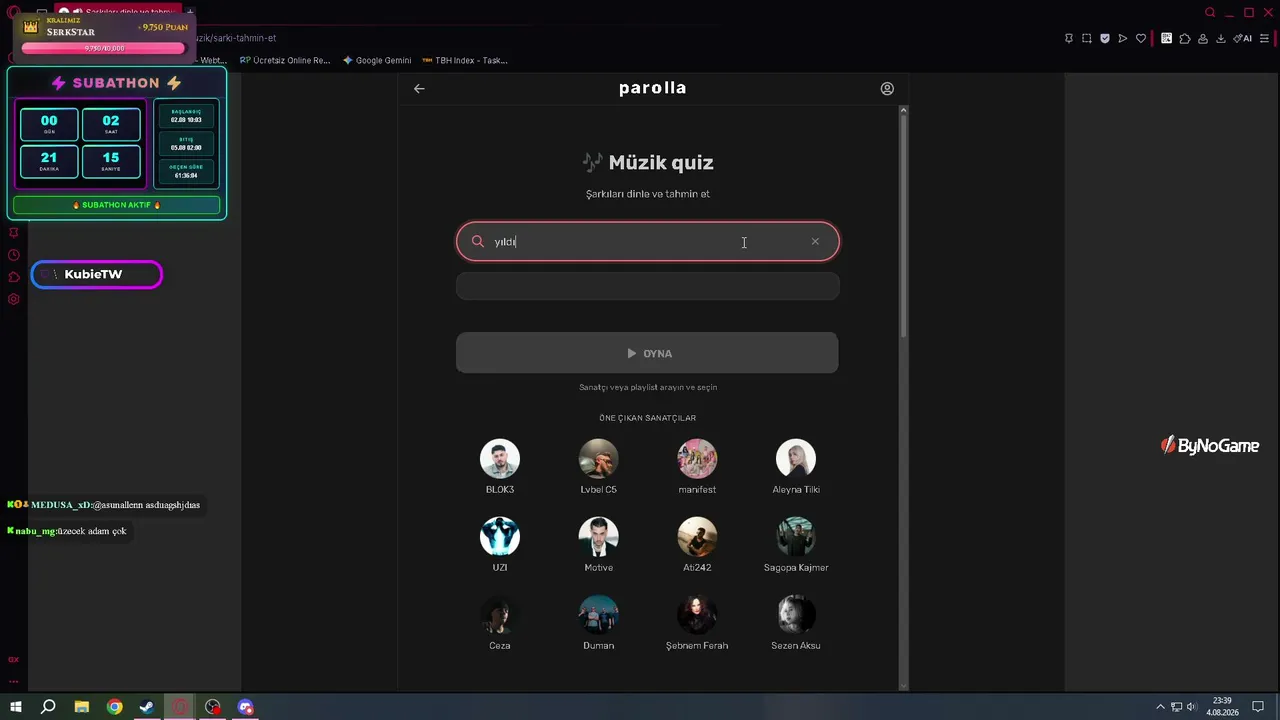Choose the manifest artist avatar
The height and width of the screenshot is (720, 1280).
coord(697,459)
